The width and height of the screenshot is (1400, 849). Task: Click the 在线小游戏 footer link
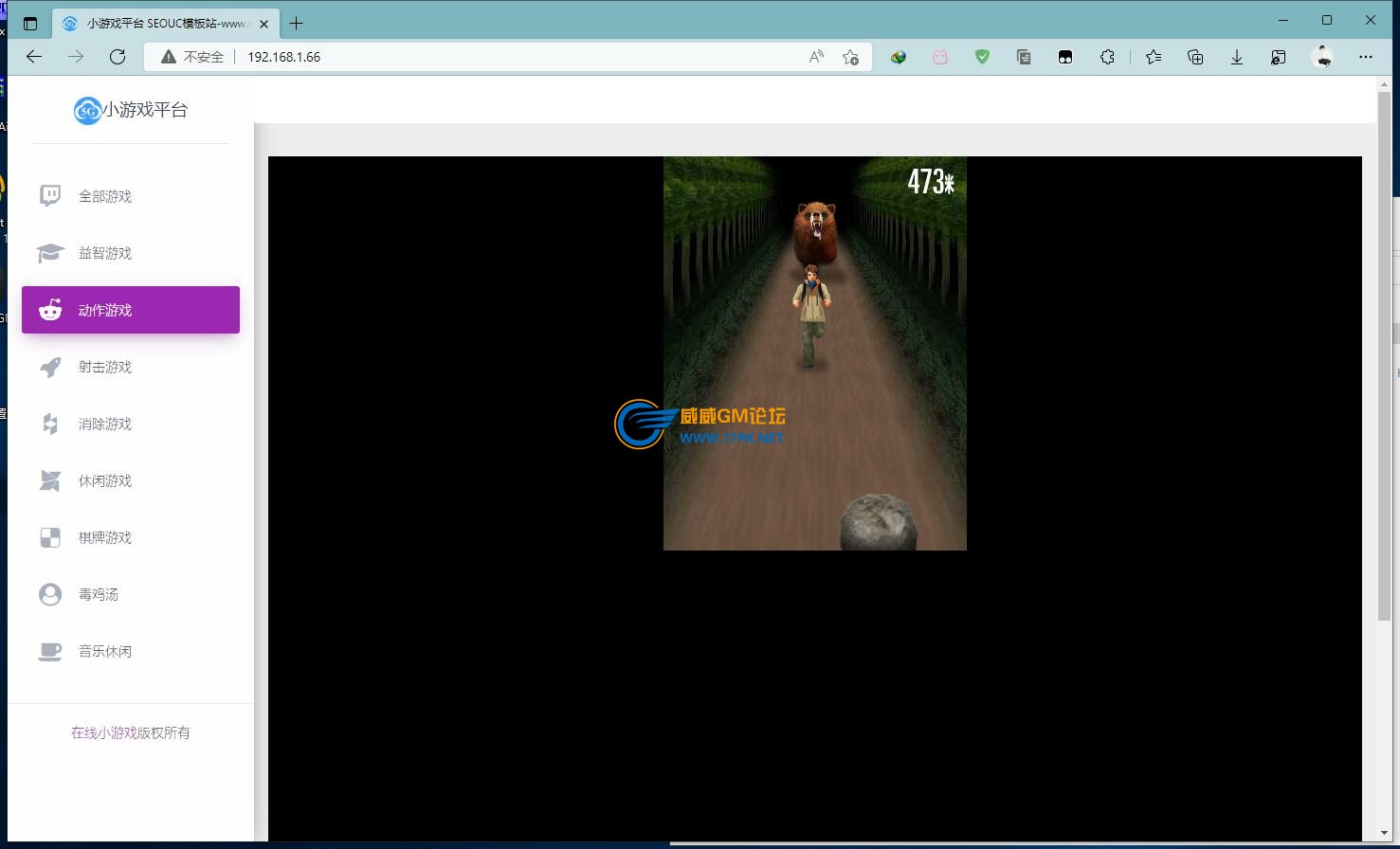click(x=103, y=732)
